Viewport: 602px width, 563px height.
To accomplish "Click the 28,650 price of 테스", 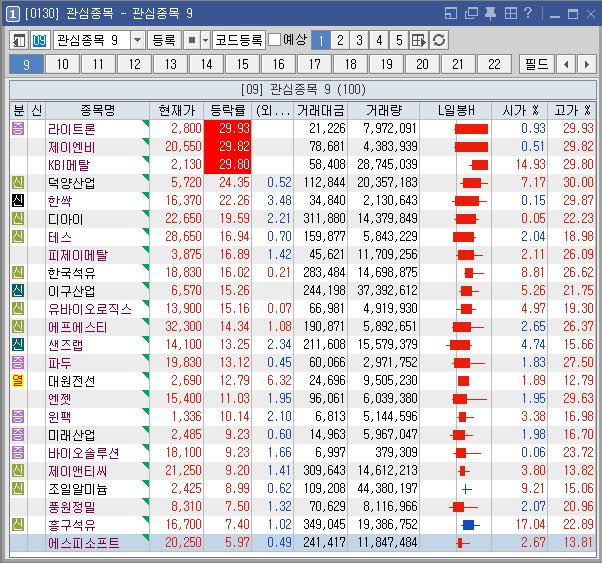I will click(x=183, y=236).
